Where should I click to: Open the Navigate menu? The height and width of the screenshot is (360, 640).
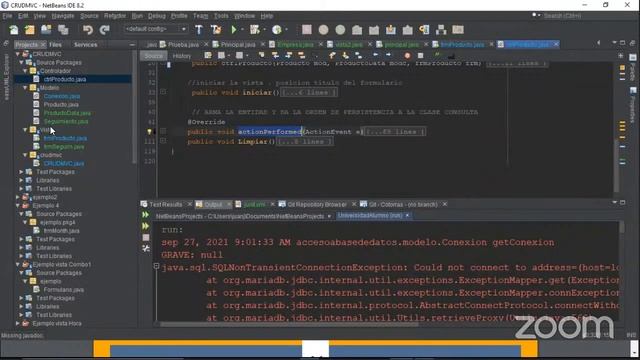(63, 16)
